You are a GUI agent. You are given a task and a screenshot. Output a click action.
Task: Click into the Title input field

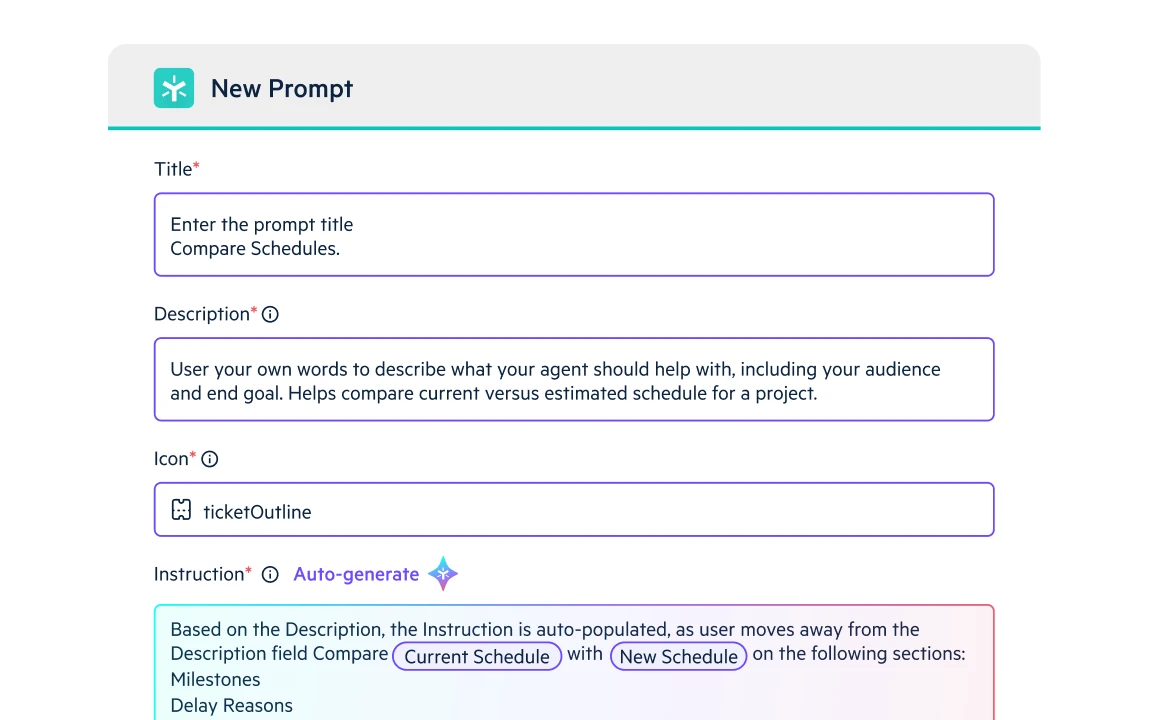[574, 235]
